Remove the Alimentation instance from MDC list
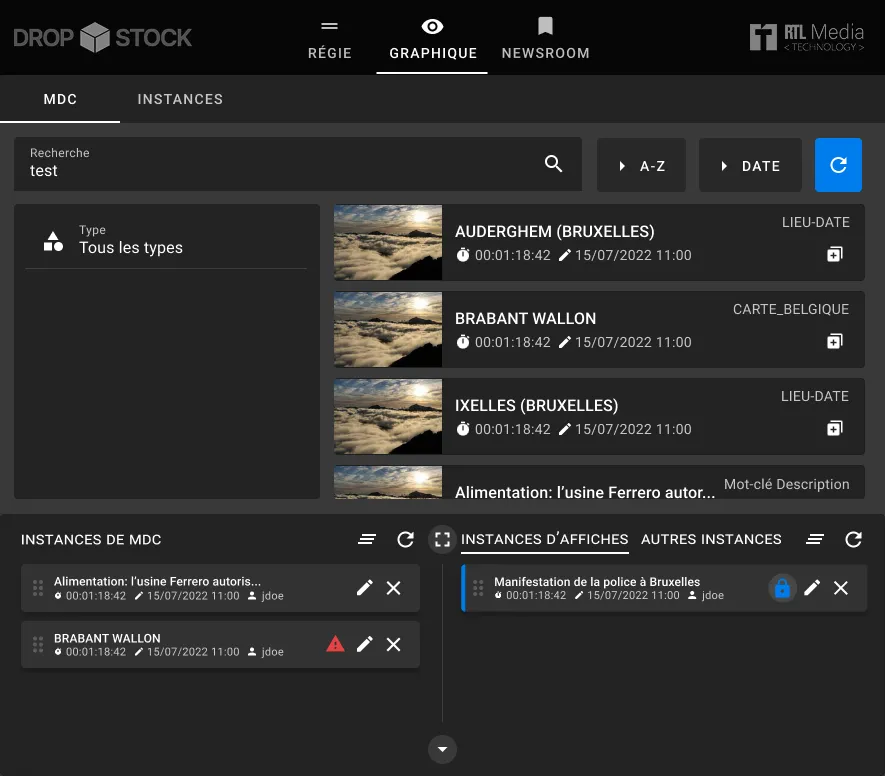 point(394,588)
